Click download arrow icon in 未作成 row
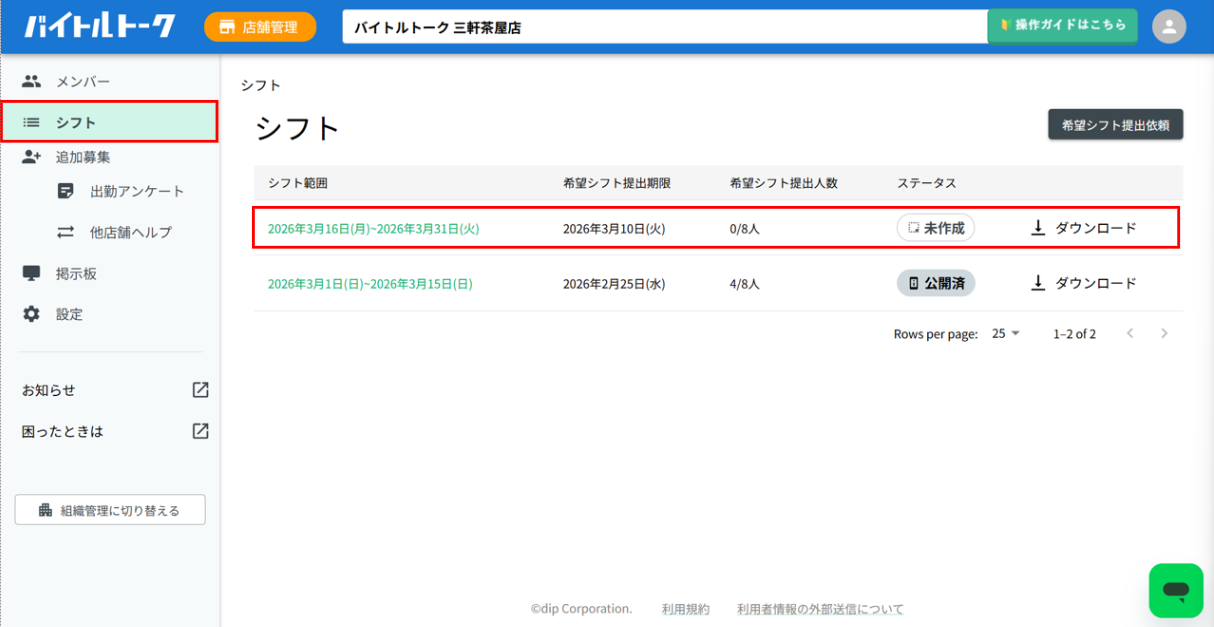Screen dimensions: 1214x627 coord(1038,228)
